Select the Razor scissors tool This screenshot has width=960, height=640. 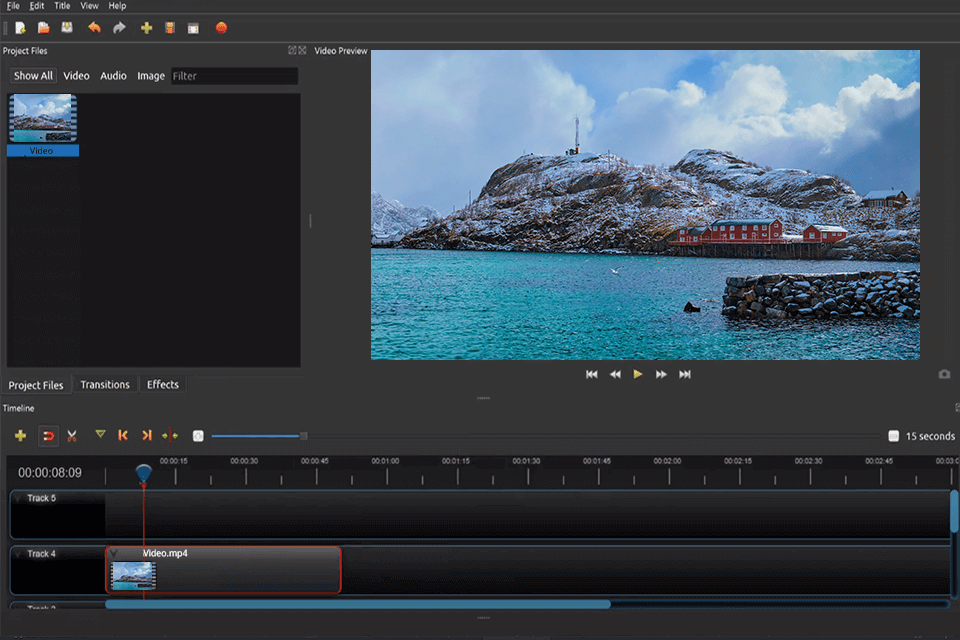(x=72, y=436)
